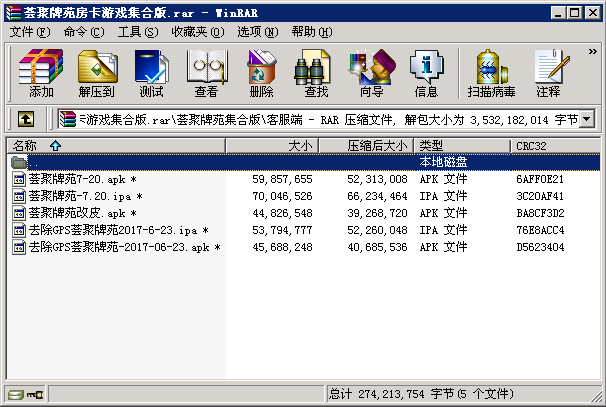Click the 信息 (Info) toolbar icon
The height and width of the screenshot is (407, 606).
tap(426, 73)
